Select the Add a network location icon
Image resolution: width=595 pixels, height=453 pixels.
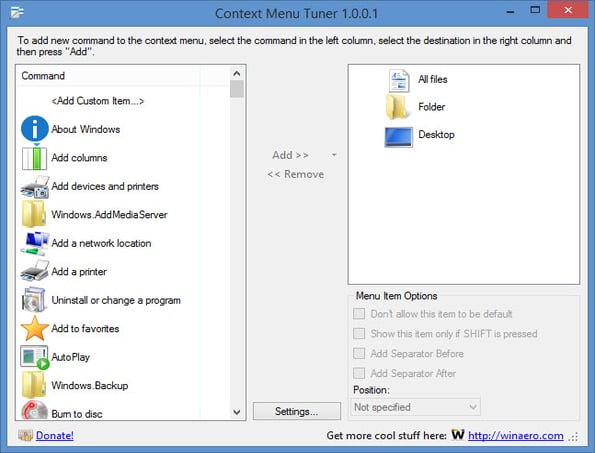click(35, 243)
